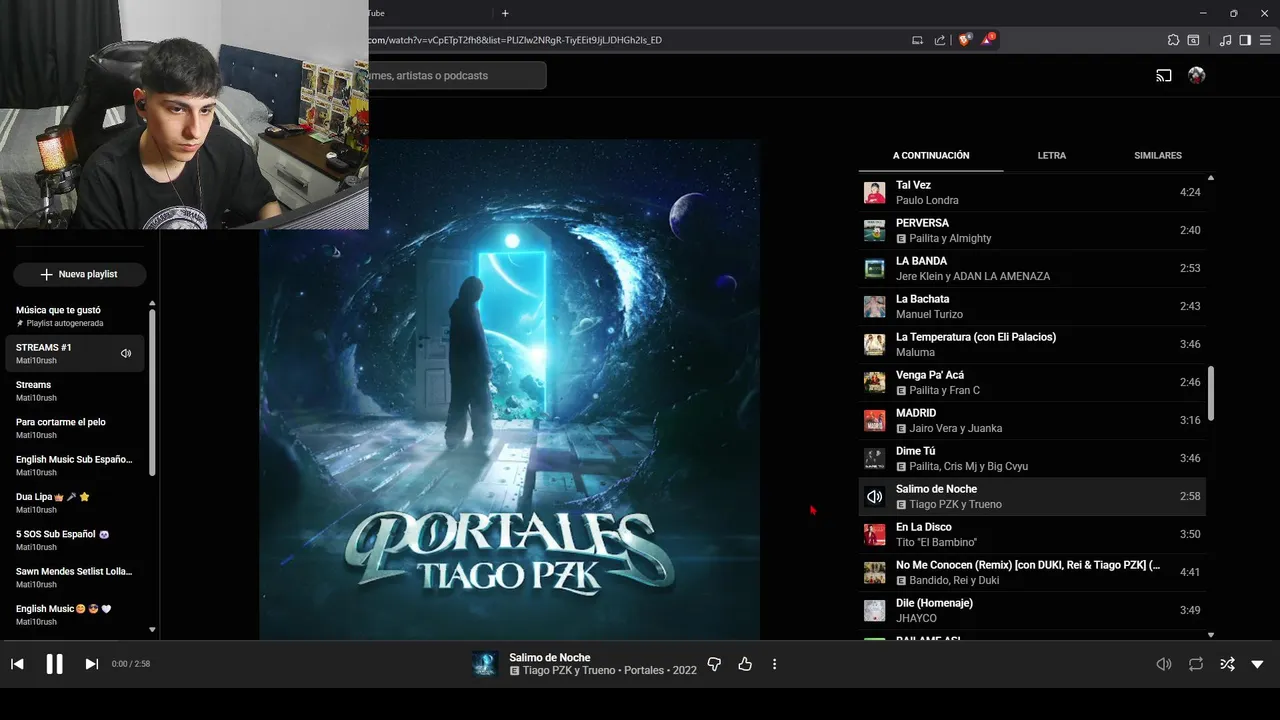Image resolution: width=1280 pixels, height=720 pixels.
Task: Open more options menu in player bar
Action: (774, 664)
